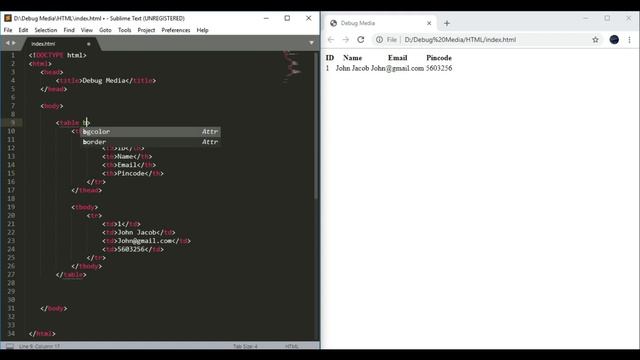The image size is (640, 360).
Task: Click the Pincode table header in browser
Action: click(439, 58)
